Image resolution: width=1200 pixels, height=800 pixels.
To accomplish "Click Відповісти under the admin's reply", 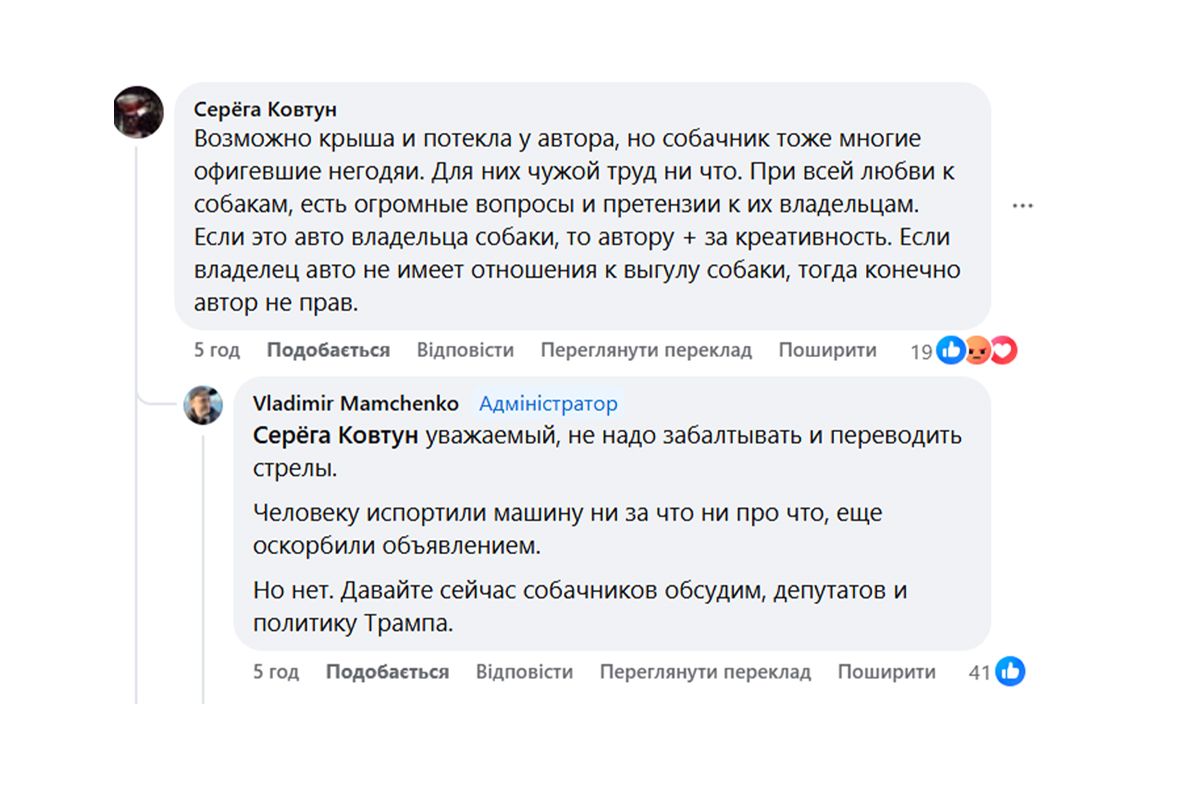I will pos(524,672).
